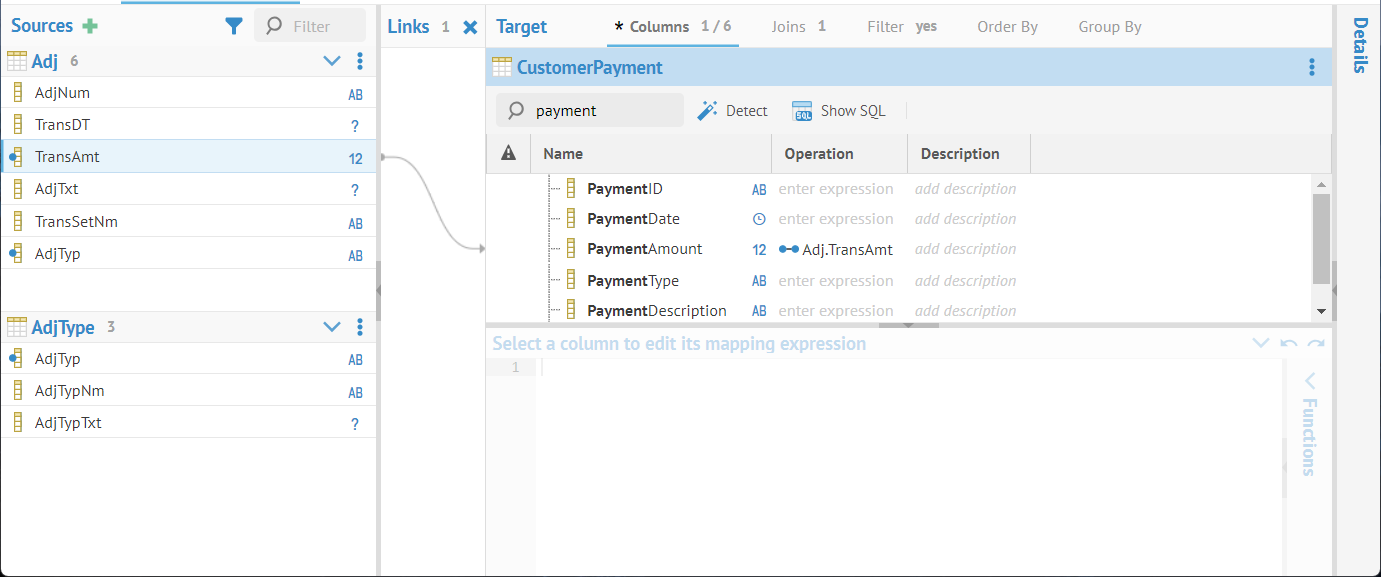1381x577 pixels.
Task: Select the TransAmt source column
Action: coord(68,157)
